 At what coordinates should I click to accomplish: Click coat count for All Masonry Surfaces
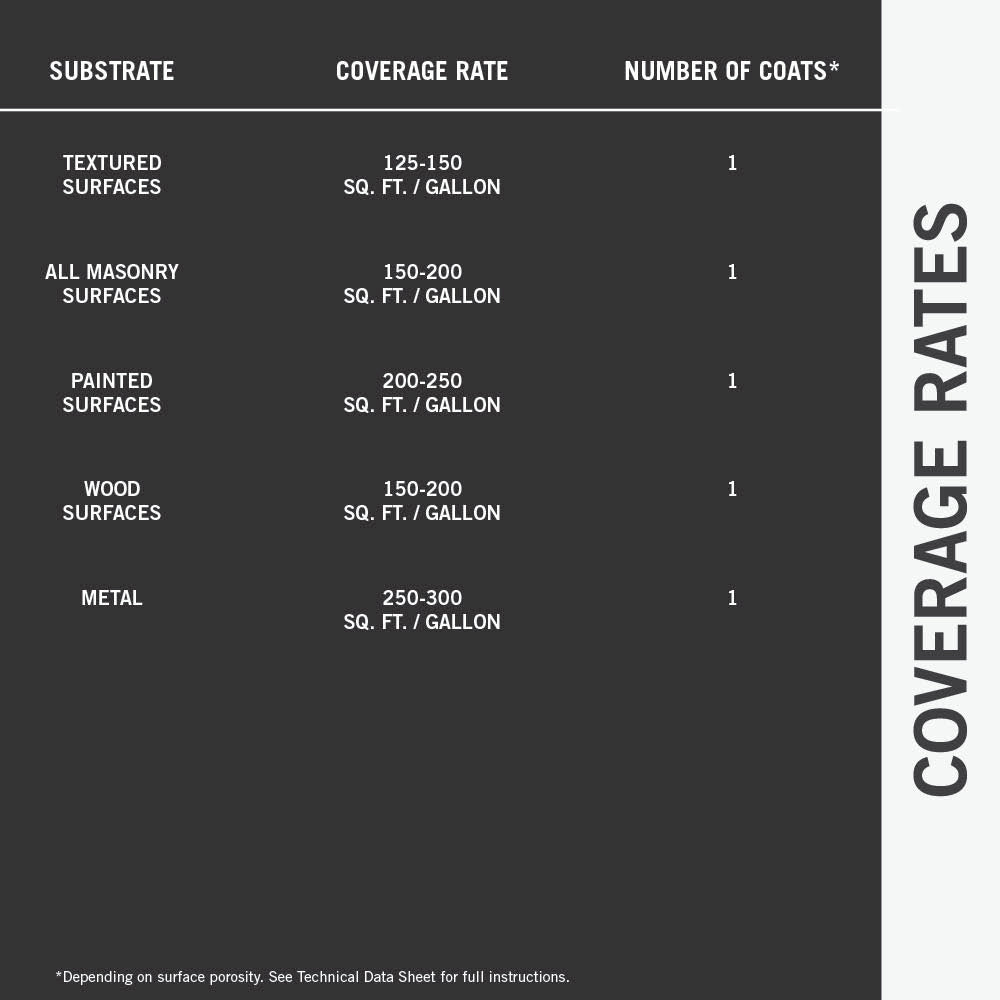pos(732,272)
